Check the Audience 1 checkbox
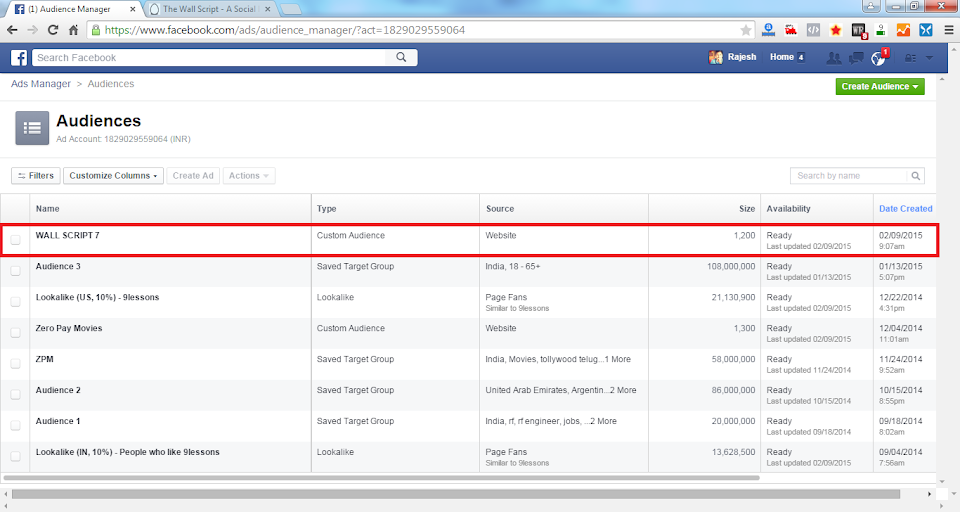Screen dimensions: 960x512 pyautogui.click(x=15, y=425)
